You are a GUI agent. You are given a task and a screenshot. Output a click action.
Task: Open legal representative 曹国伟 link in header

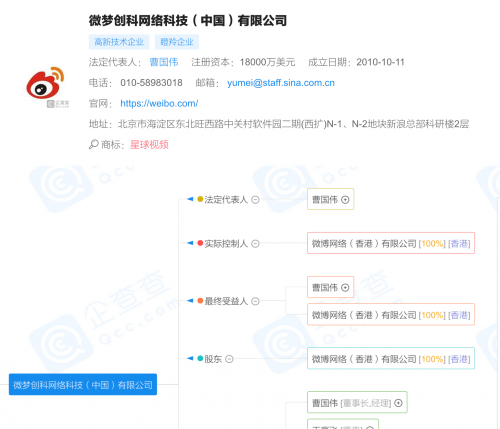click(x=164, y=62)
